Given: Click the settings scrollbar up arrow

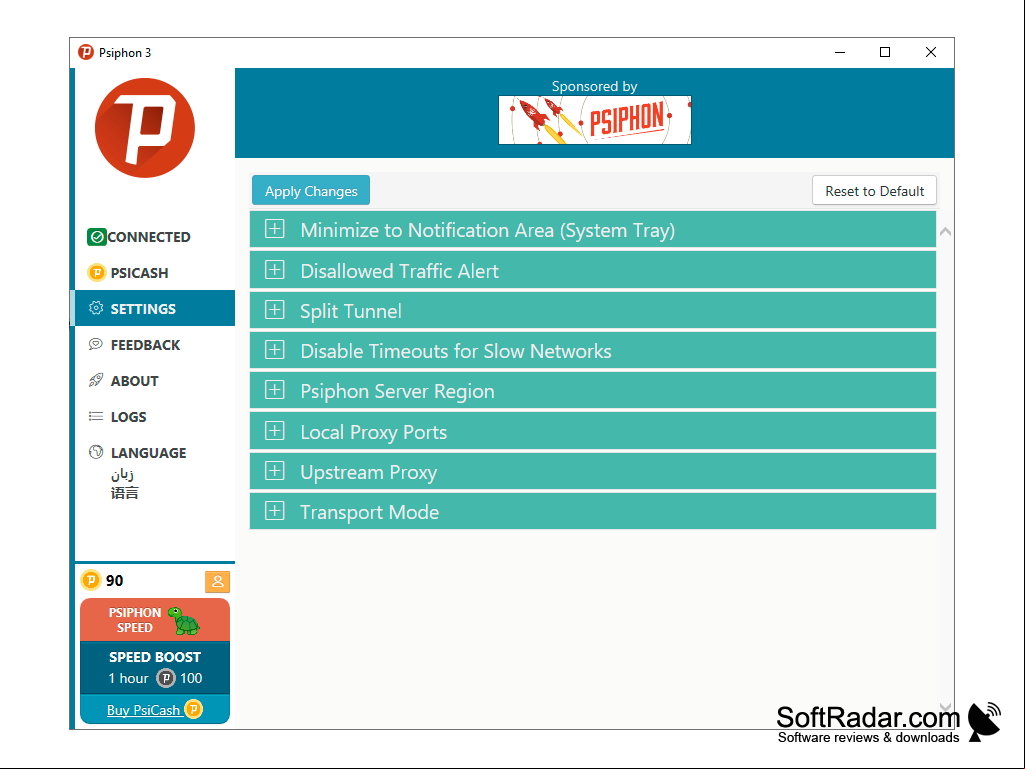Looking at the screenshot, I should pyautogui.click(x=945, y=231).
